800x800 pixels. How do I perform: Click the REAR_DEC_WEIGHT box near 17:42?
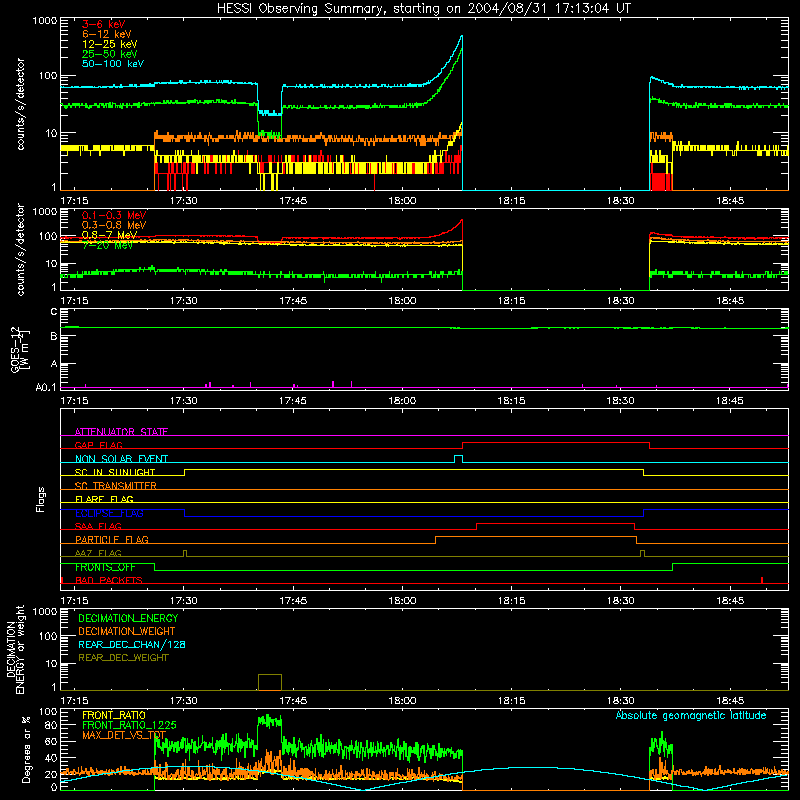[270, 682]
